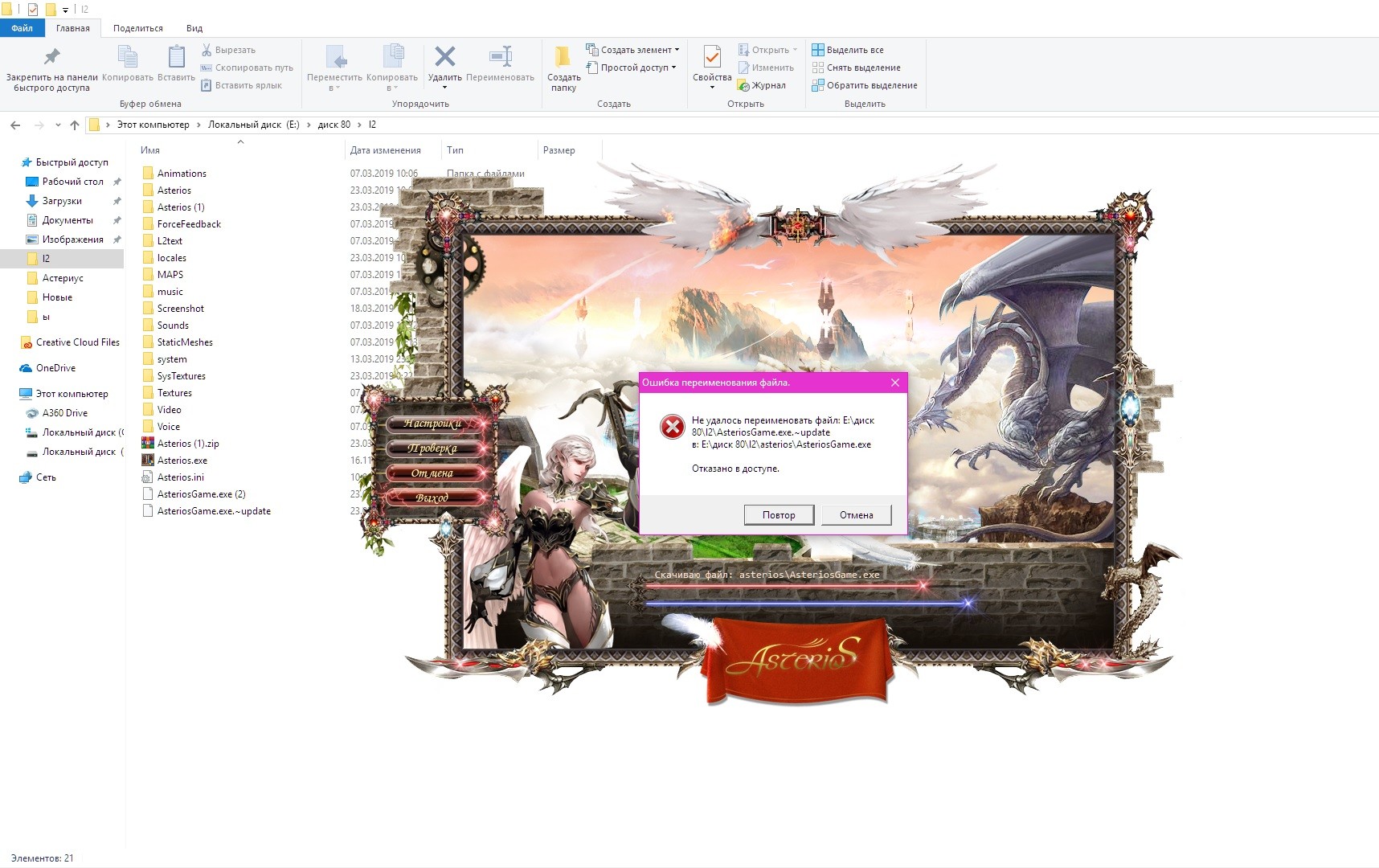Click the Asterios.exe file icon
This screenshot has width=1379, height=868.
click(148, 461)
